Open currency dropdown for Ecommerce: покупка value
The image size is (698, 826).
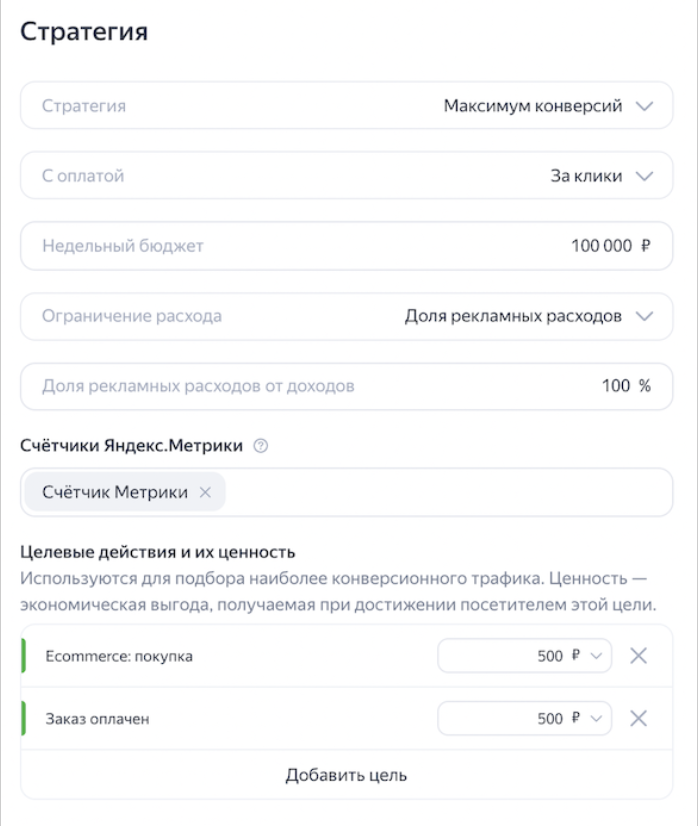597,657
